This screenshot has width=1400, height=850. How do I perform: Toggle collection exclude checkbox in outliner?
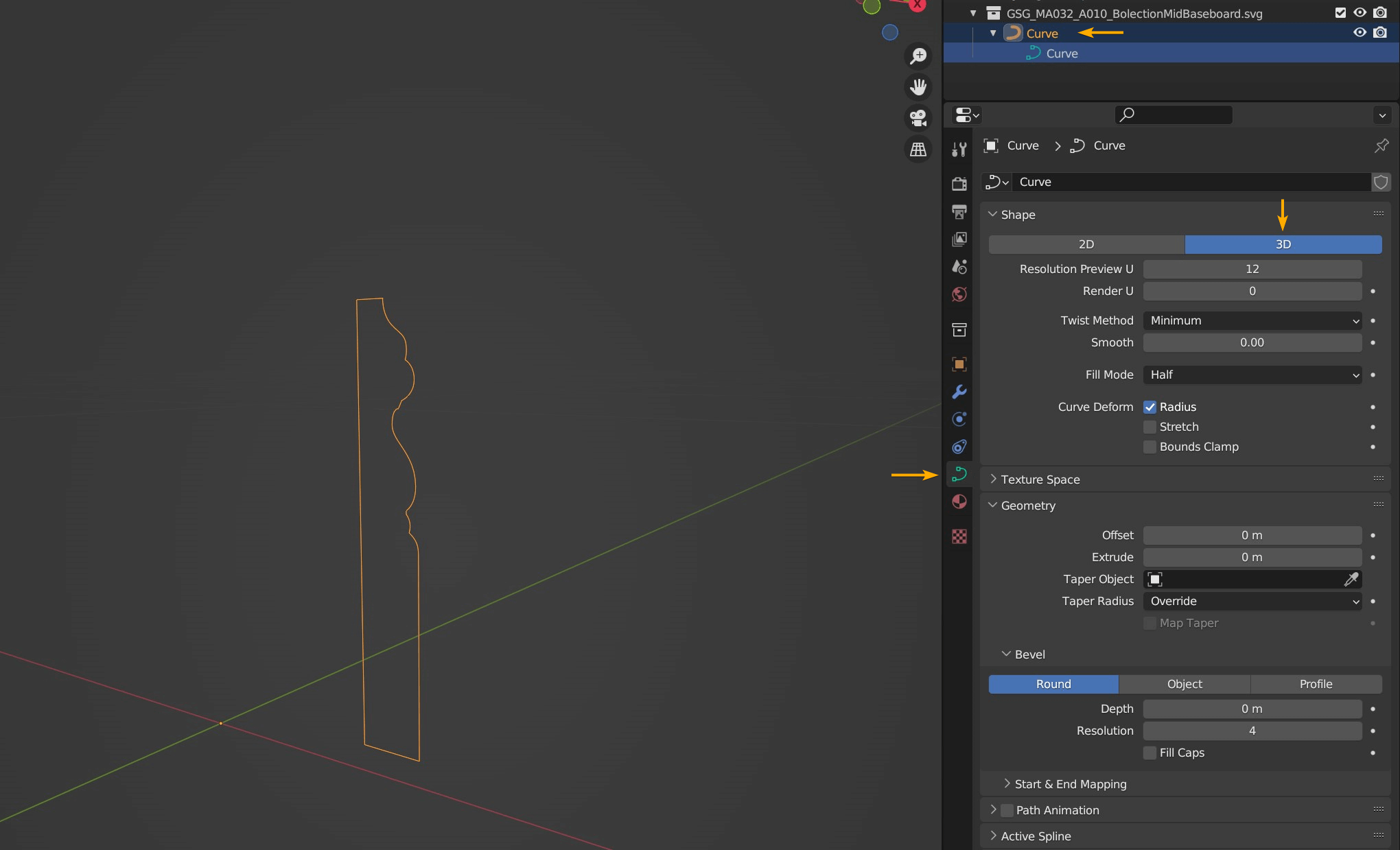coord(1340,13)
